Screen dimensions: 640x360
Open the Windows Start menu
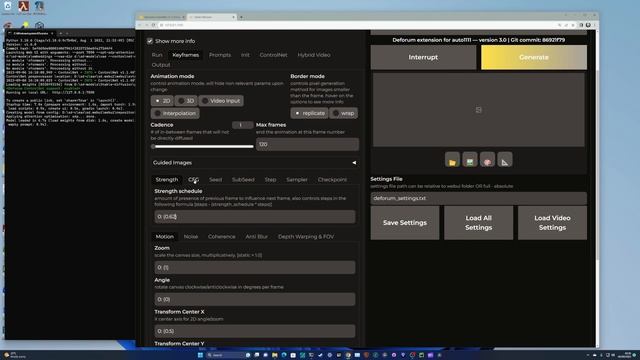click(x=200, y=355)
